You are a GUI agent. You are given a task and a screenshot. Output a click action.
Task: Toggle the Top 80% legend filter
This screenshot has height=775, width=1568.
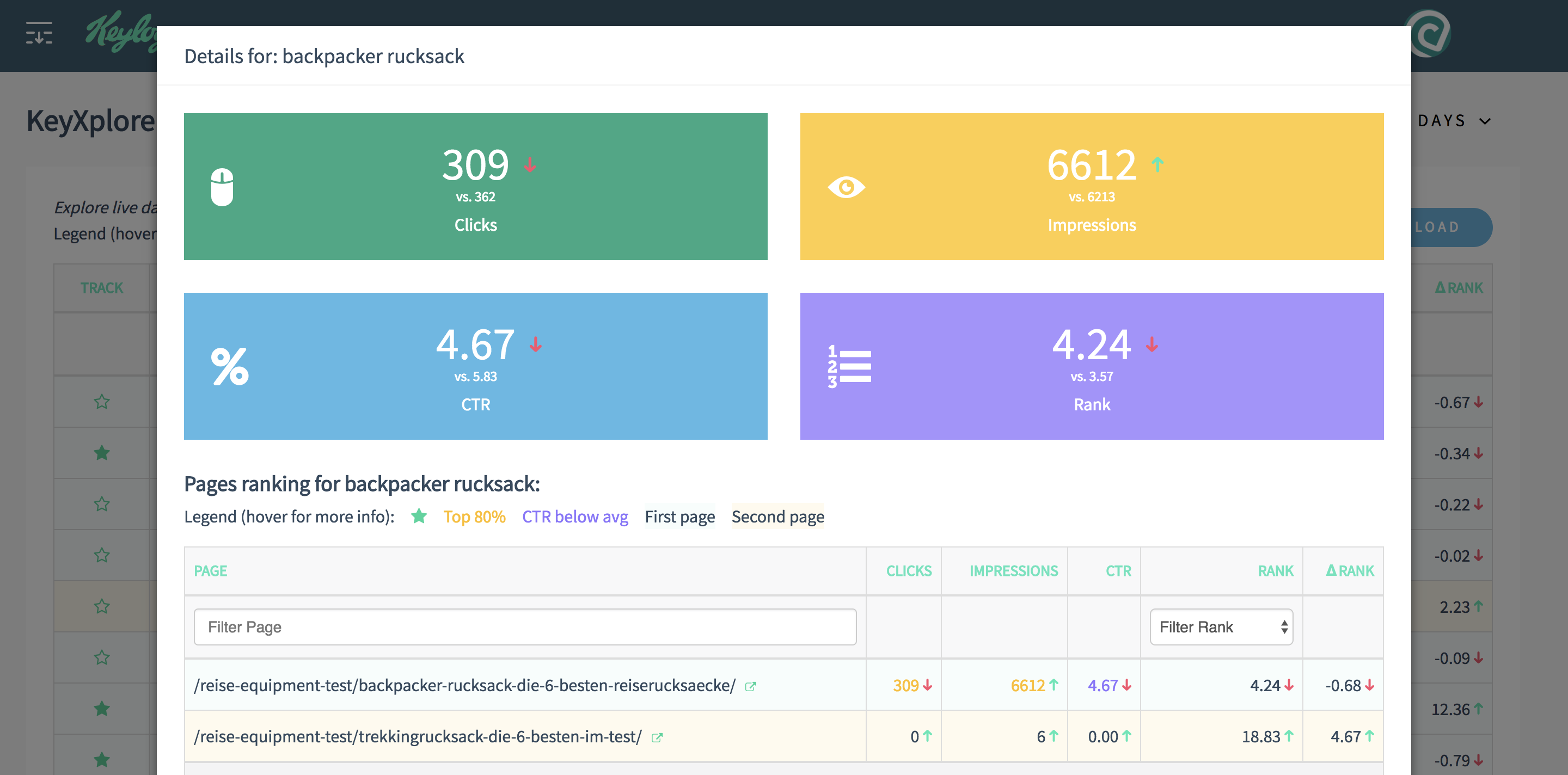pyautogui.click(x=474, y=516)
